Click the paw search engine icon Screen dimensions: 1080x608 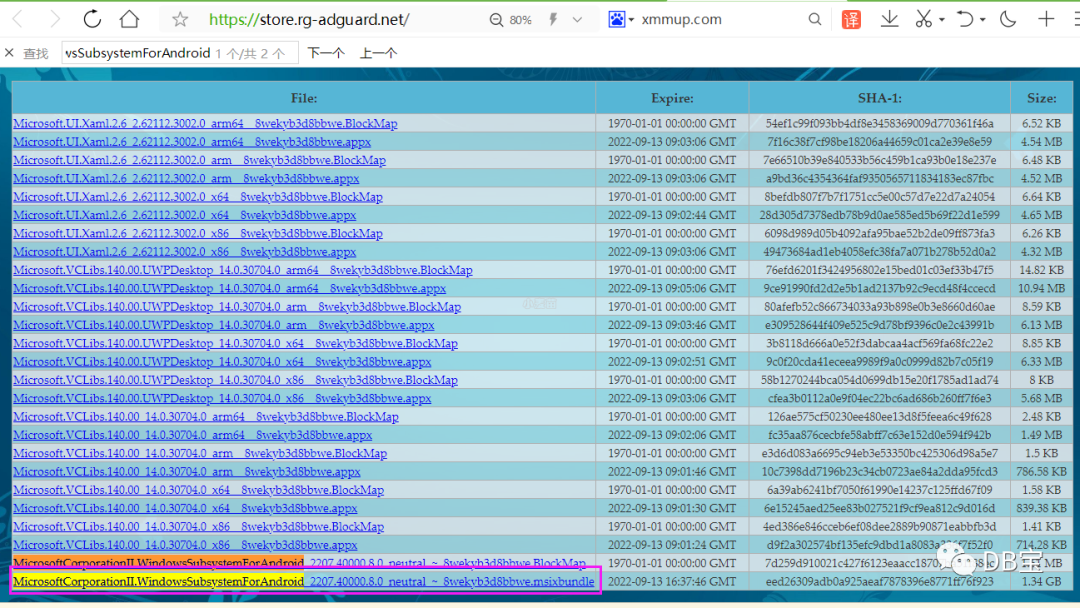pyautogui.click(x=616, y=19)
